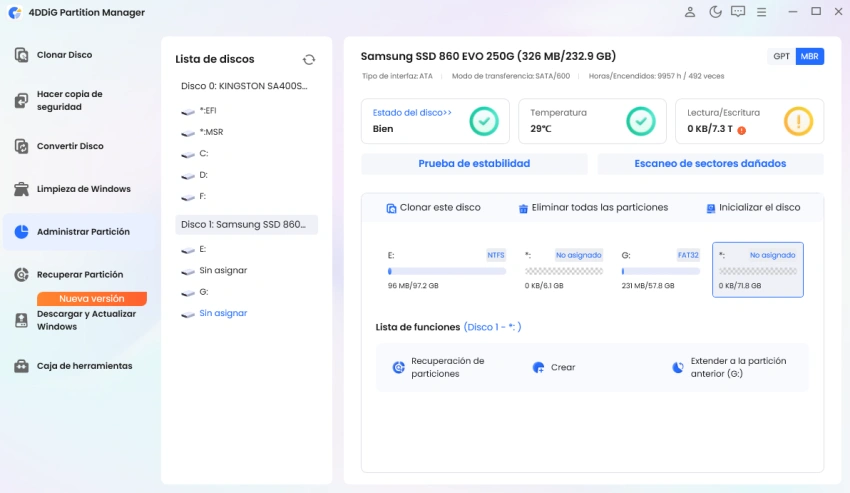
Task: Click the Inicializar el disco icon
Action: point(711,208)
